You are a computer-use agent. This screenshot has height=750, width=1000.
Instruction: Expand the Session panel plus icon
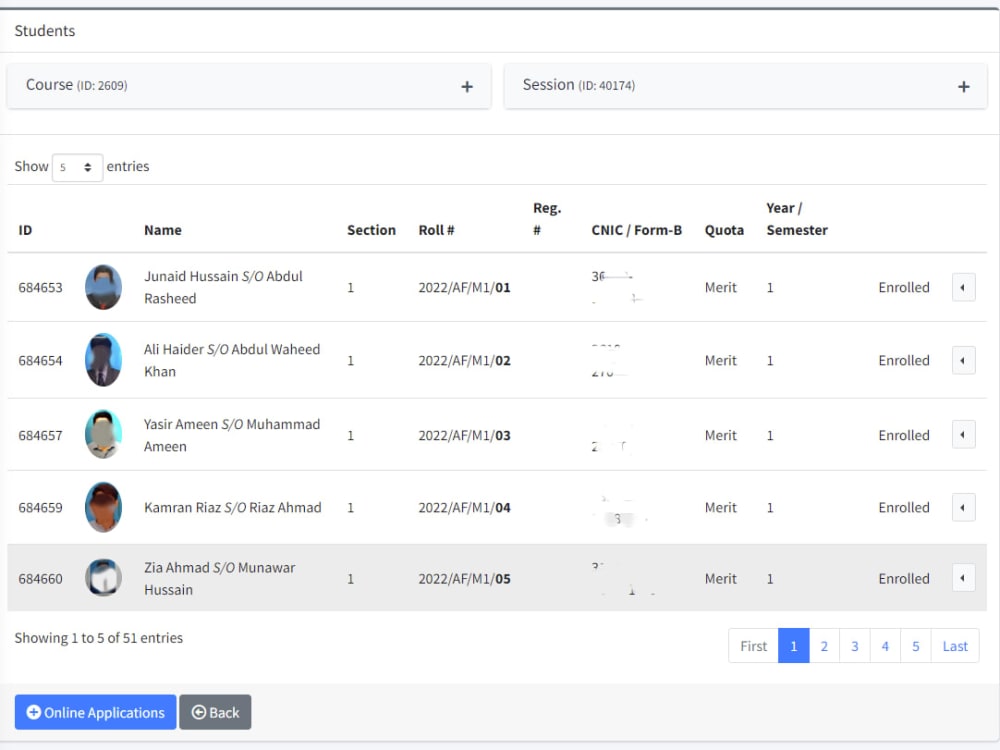(964, 87)
